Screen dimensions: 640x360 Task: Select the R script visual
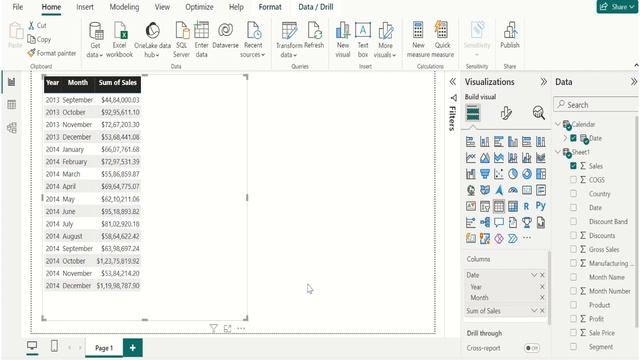pos(527,206)
